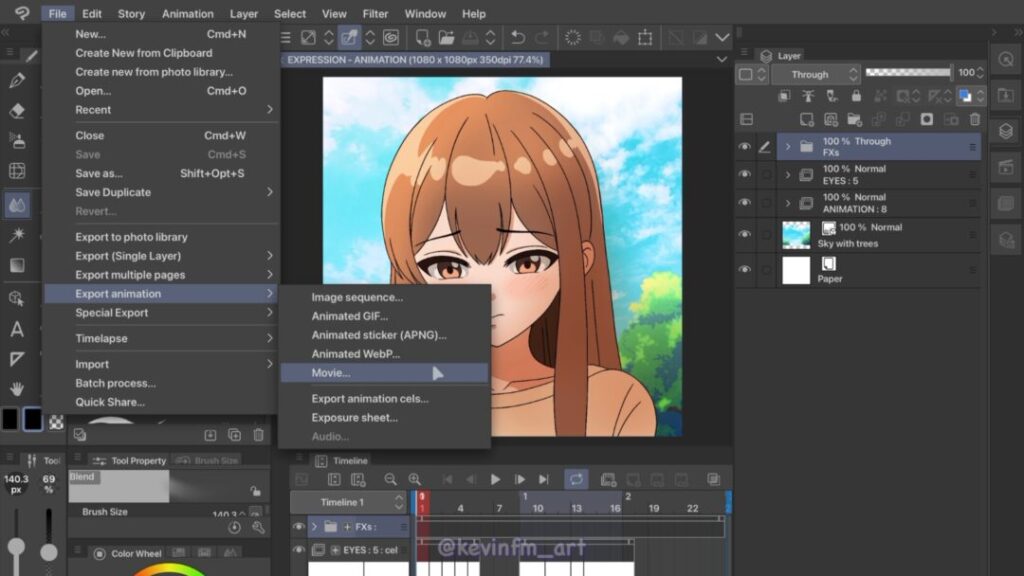
Task: Open the Edit menu in the menu bar
Action: [92, 14]
